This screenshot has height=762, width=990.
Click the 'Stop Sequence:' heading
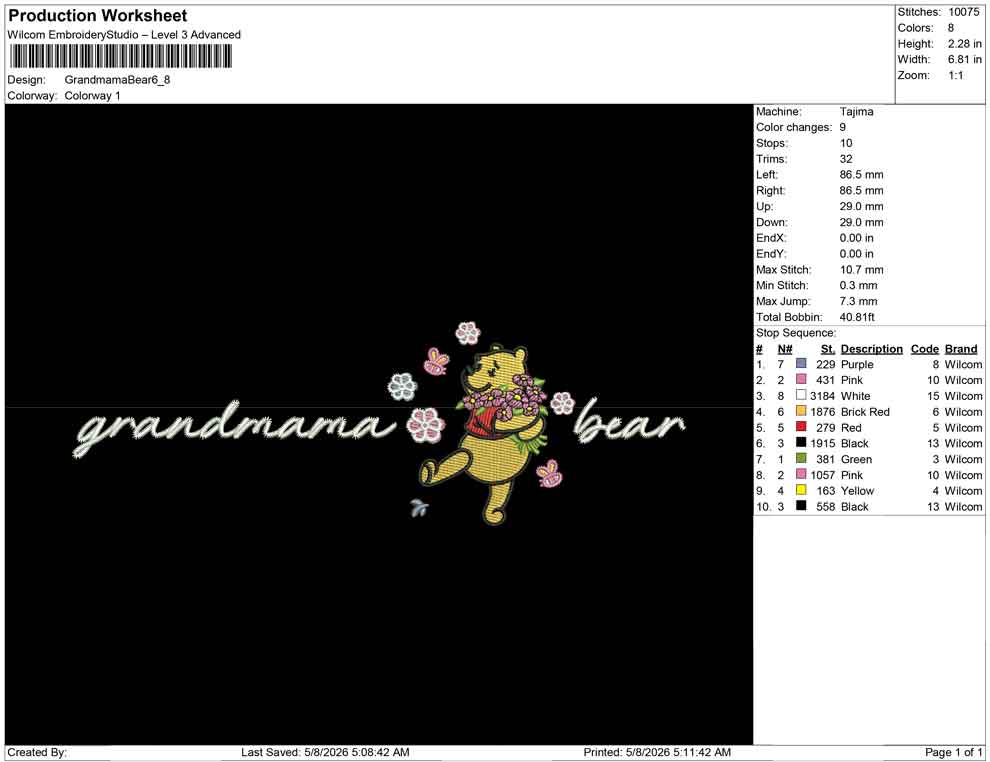(x=796, y=333)
